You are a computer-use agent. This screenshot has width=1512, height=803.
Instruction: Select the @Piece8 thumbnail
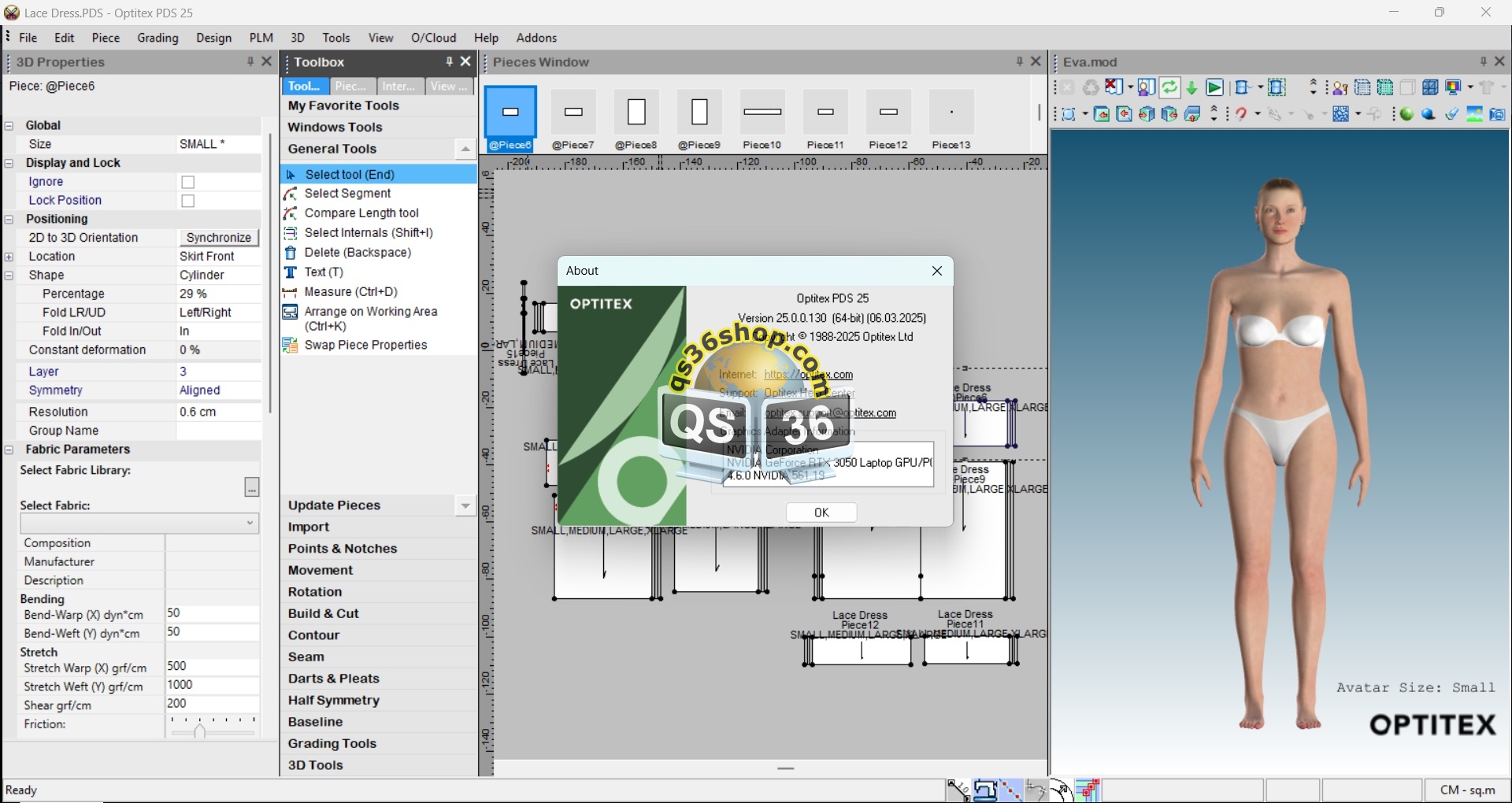click(x=636, y=119)
